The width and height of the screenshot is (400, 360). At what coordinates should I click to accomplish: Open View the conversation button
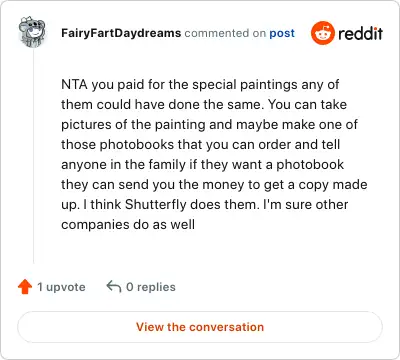[x=200, y=327]
